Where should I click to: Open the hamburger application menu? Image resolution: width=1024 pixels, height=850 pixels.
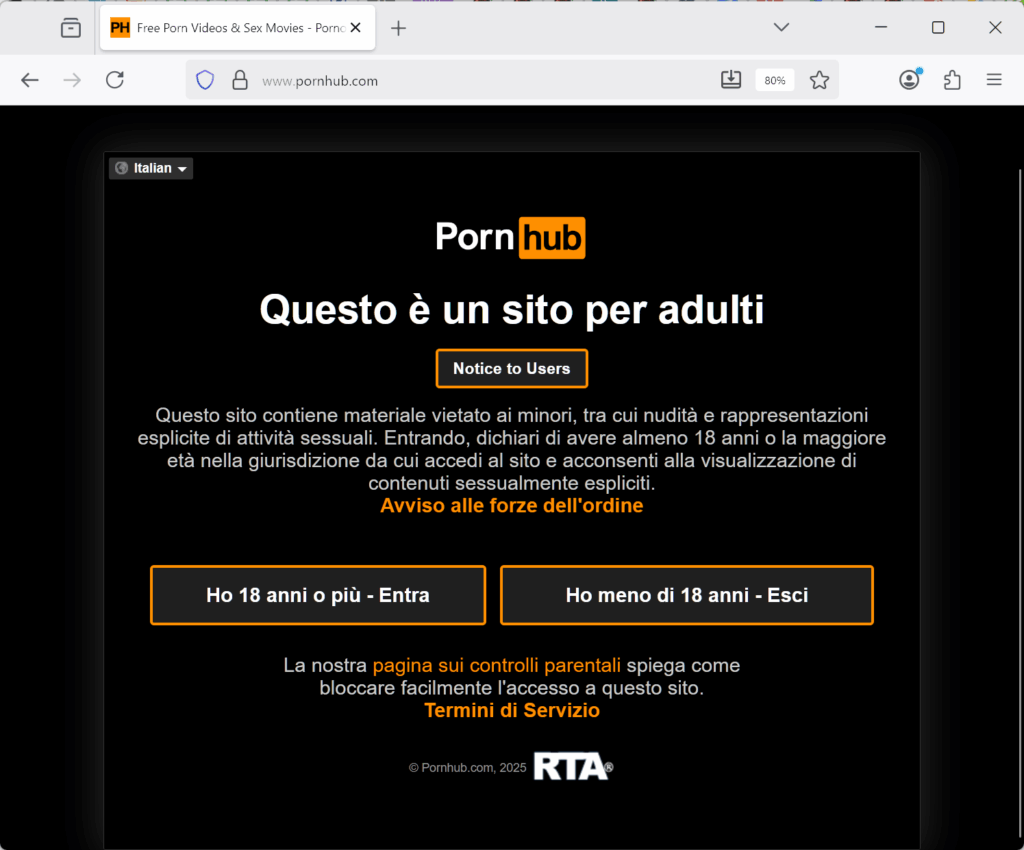(x=994, y=80)
